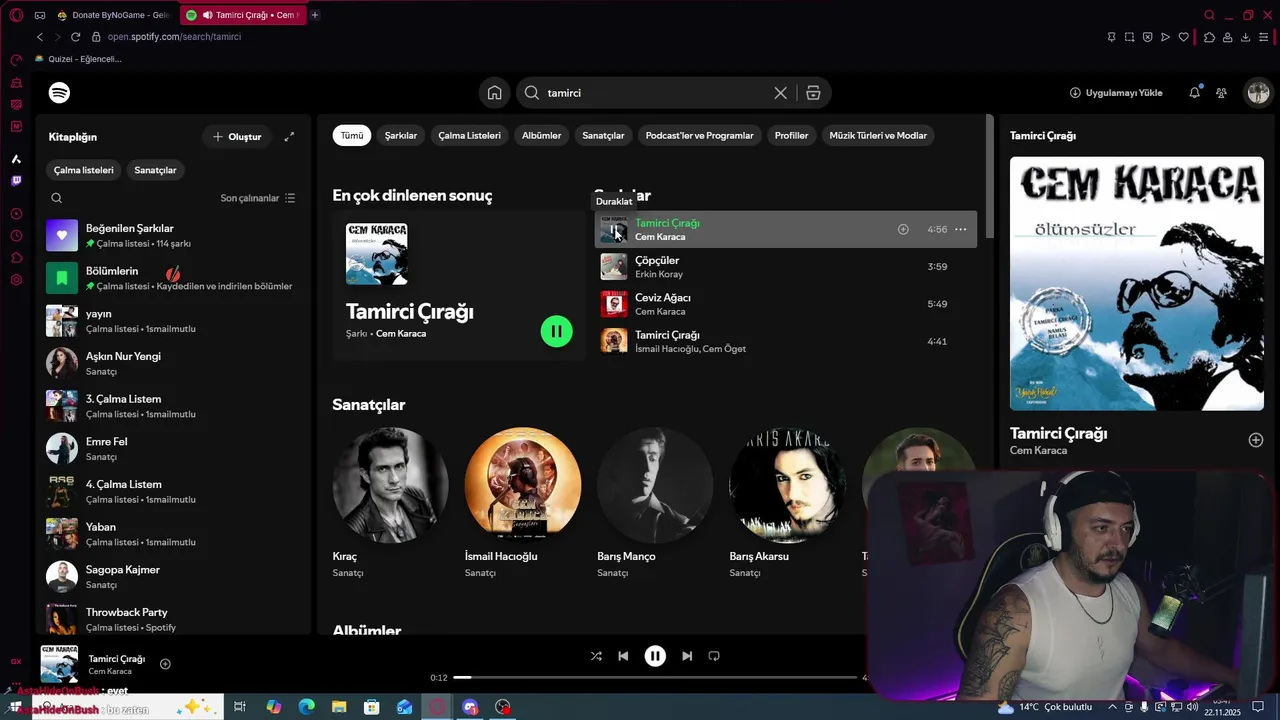
Task: Open 3. Çalma Listem playlist
Action: (x=173, y=406)
